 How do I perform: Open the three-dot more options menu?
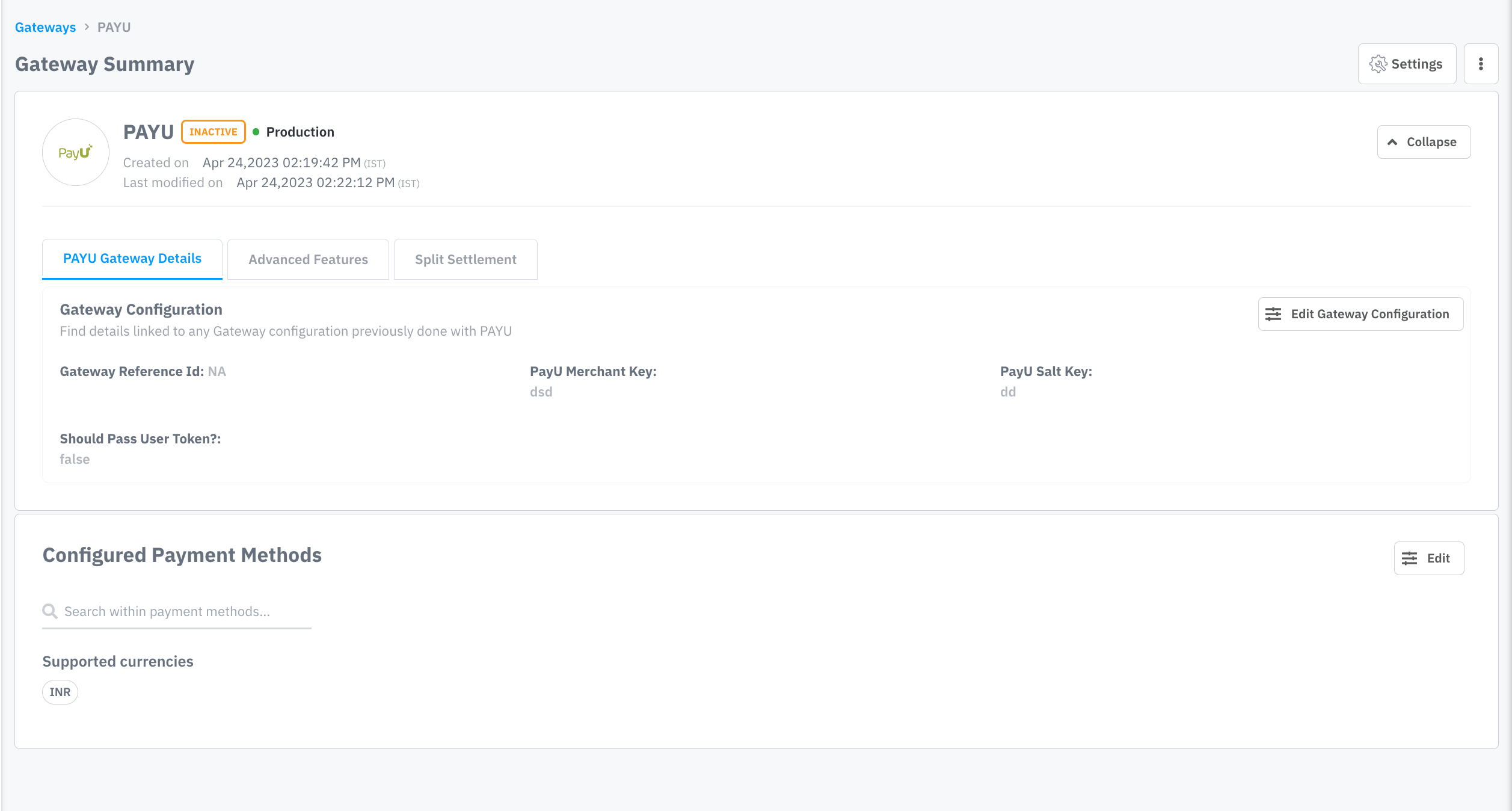tap(1481, 64)
